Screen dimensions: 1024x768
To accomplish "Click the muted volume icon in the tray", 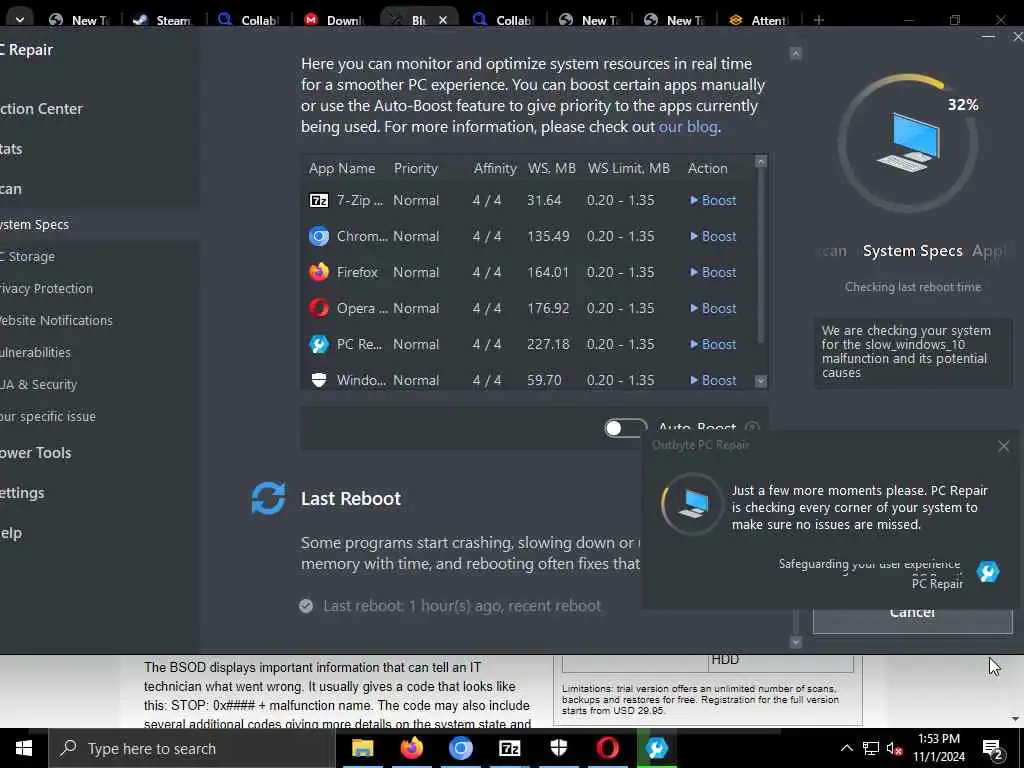I will 895,749.
